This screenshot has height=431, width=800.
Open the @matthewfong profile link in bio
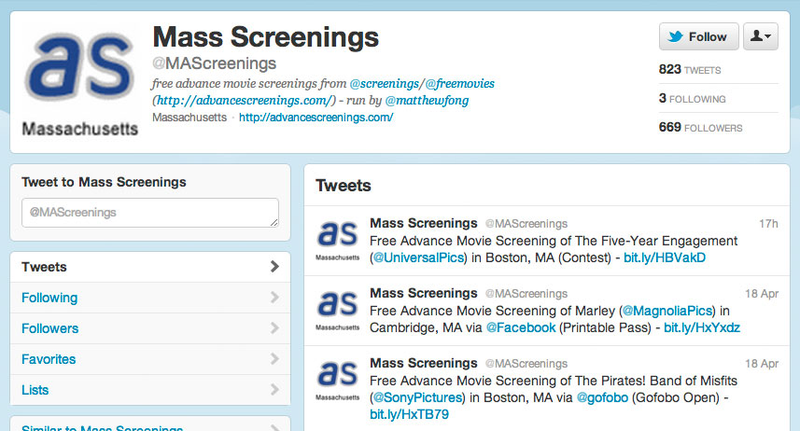coord(427,100)
